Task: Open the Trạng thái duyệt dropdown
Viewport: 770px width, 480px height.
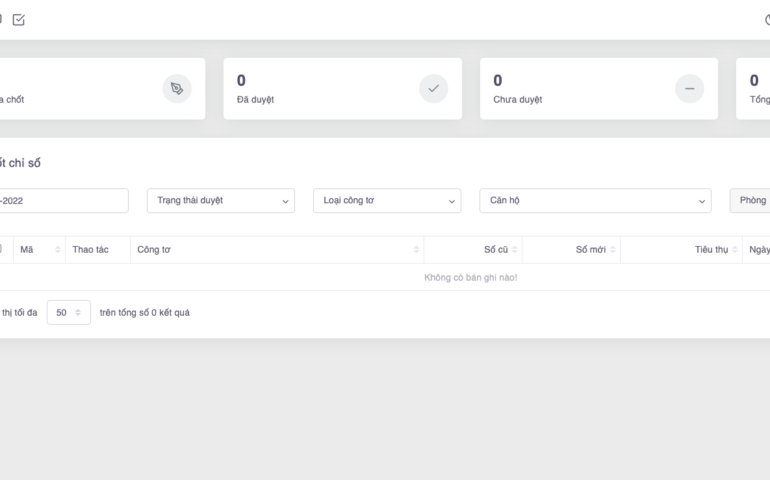Action: click(x=220, y=201)
